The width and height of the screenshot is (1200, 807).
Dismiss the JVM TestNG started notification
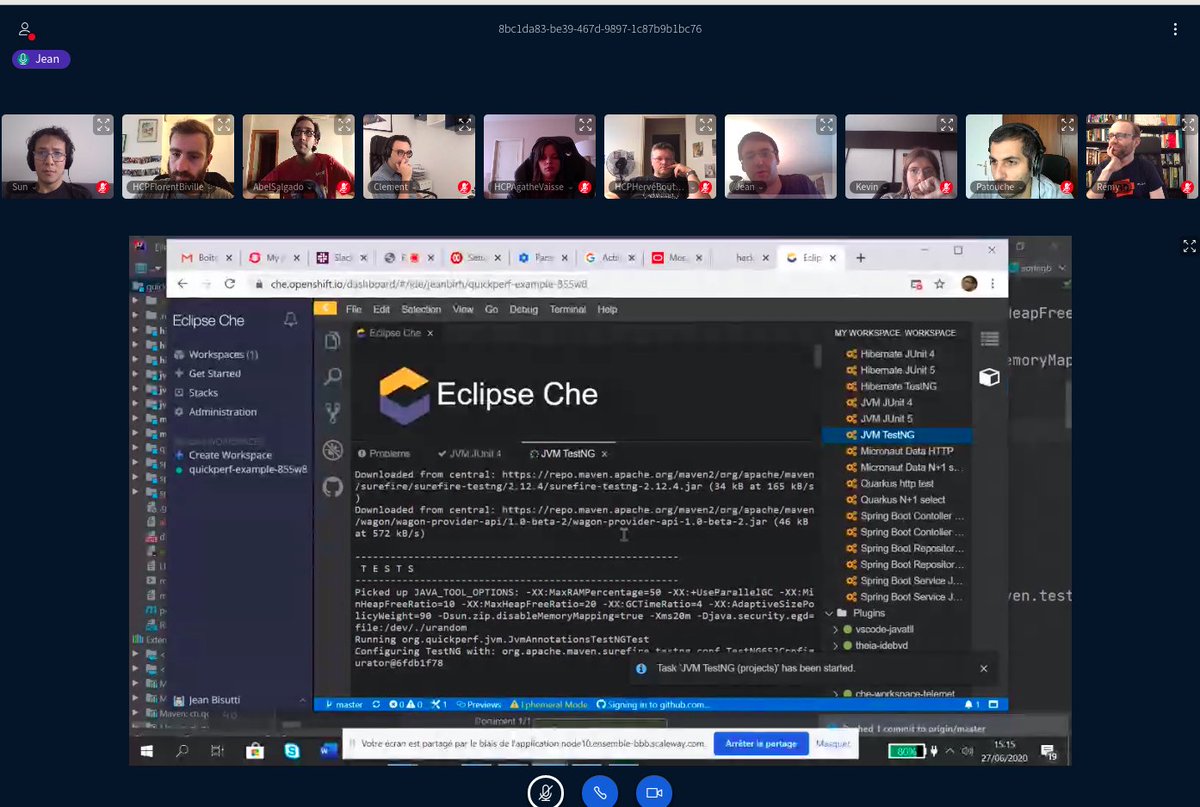983,669
